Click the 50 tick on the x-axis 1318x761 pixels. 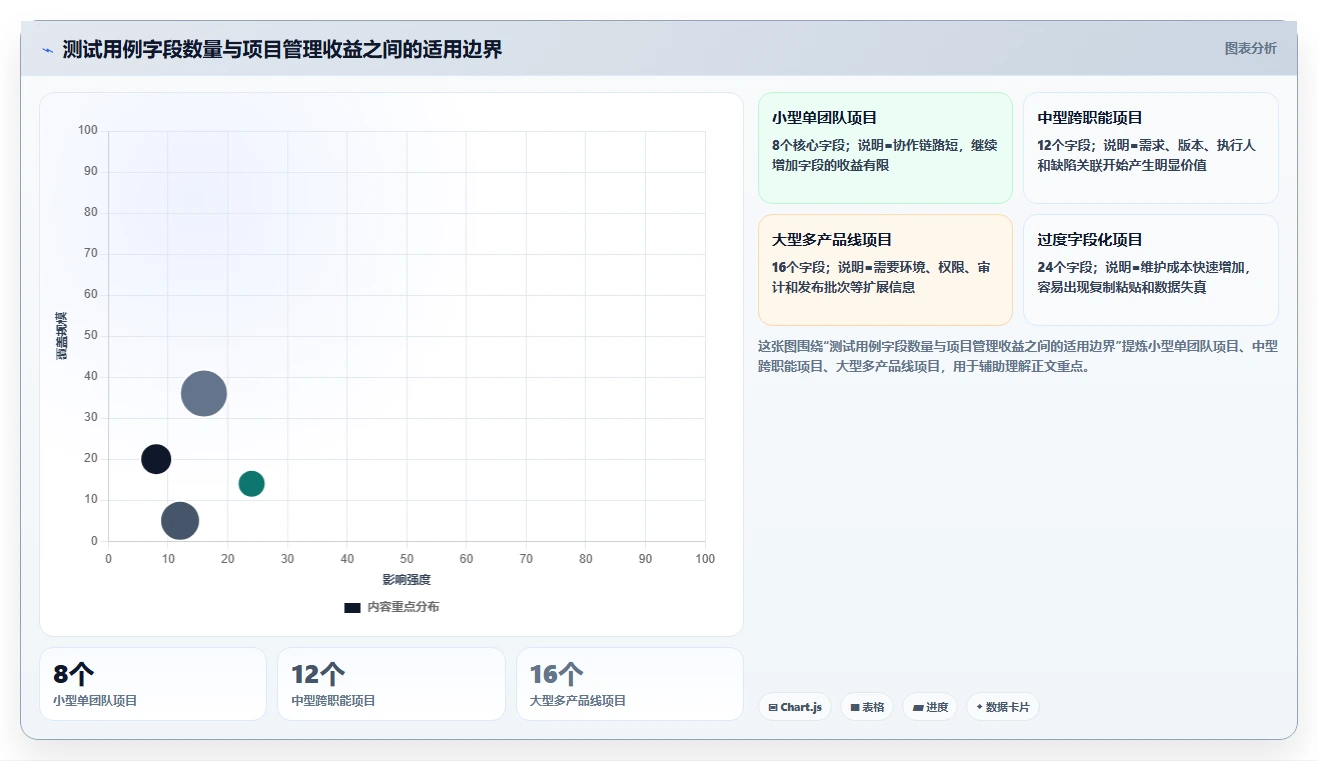tap(407, 559)
